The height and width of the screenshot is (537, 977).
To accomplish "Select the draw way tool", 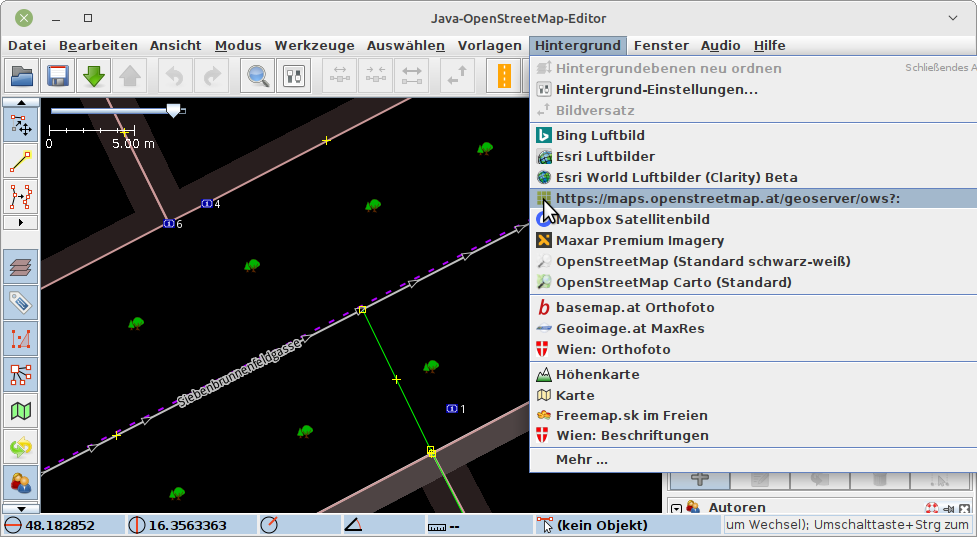I will pos(21,160).
